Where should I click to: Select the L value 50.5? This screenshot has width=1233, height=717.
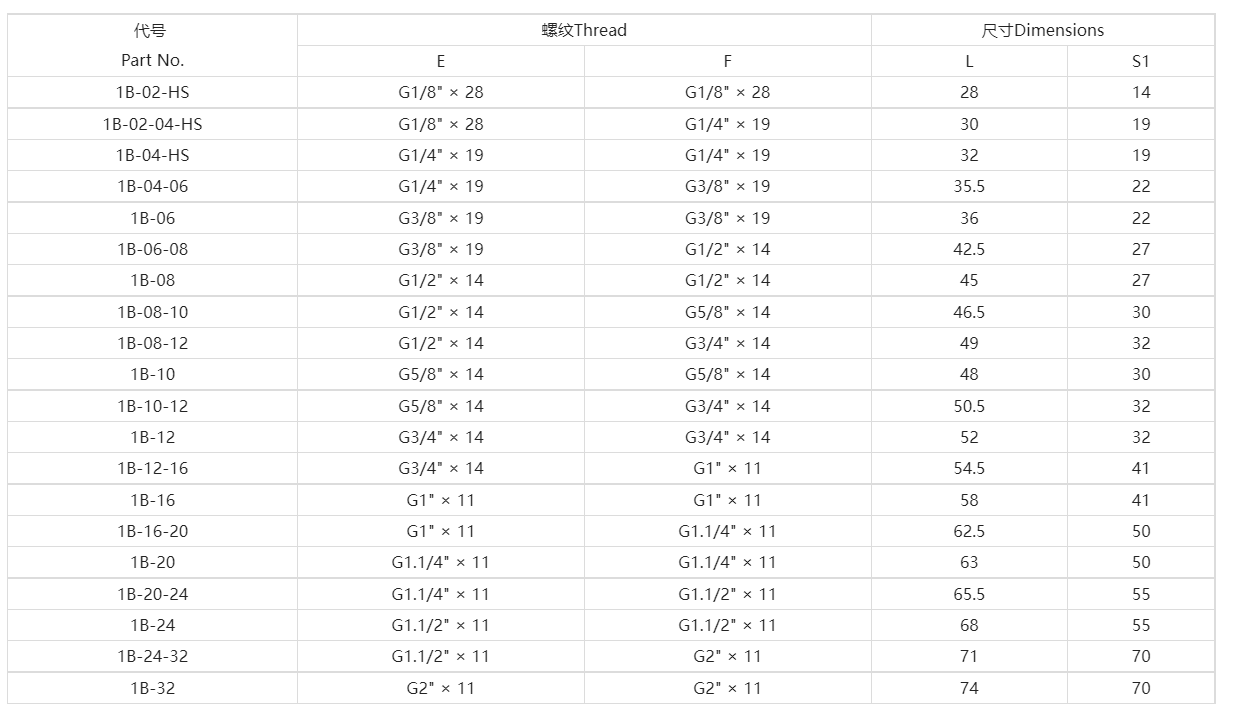click(x=968, y=406)
